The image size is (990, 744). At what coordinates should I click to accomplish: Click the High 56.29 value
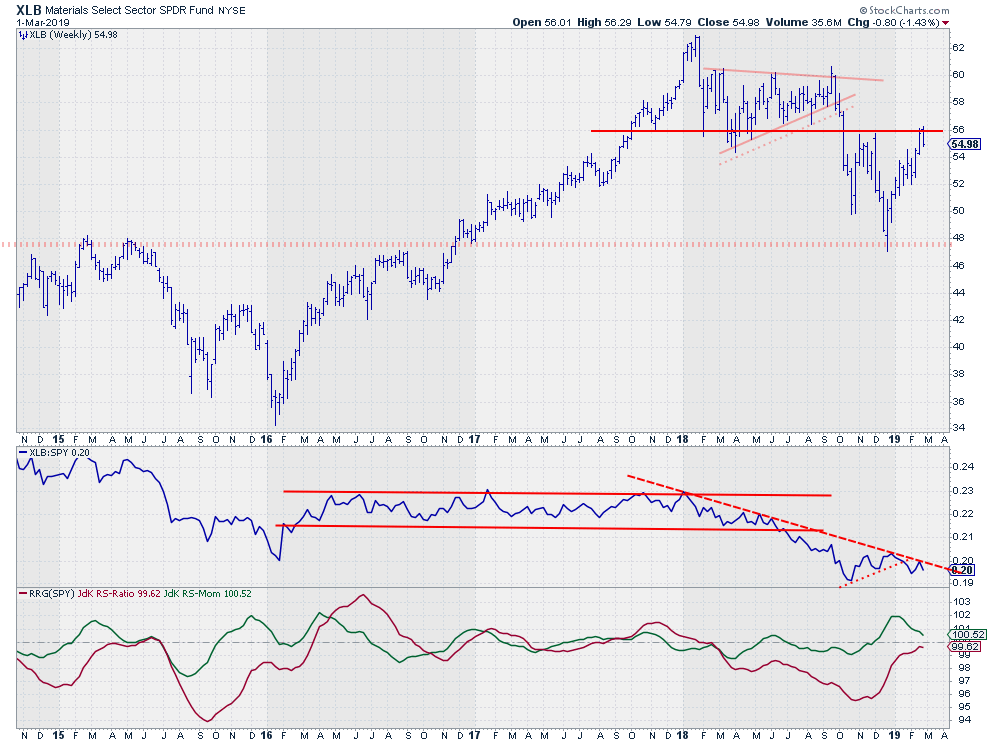605,22
